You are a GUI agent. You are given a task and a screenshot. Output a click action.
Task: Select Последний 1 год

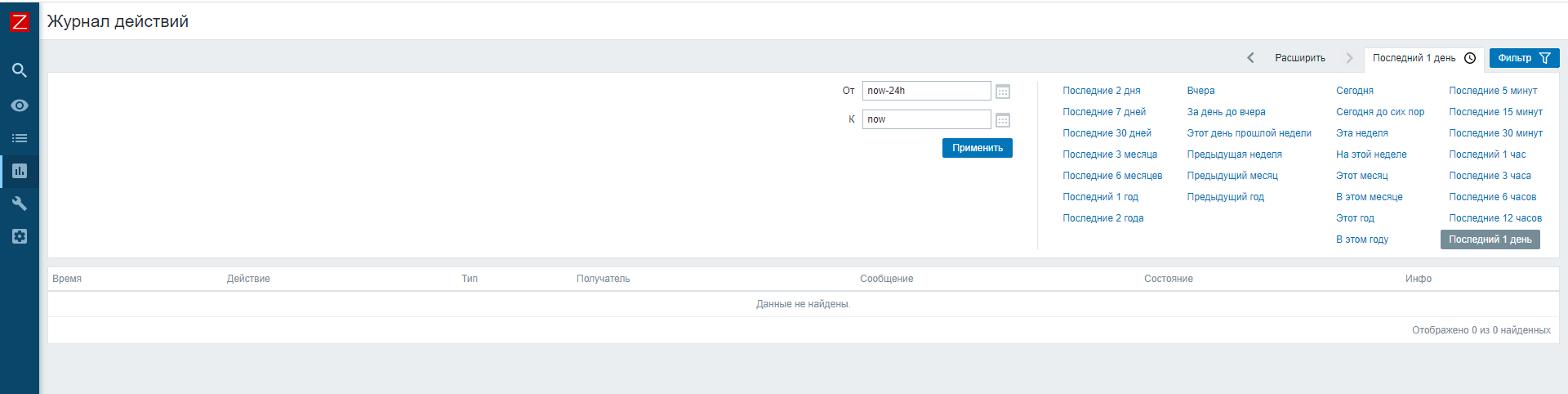1100,197
